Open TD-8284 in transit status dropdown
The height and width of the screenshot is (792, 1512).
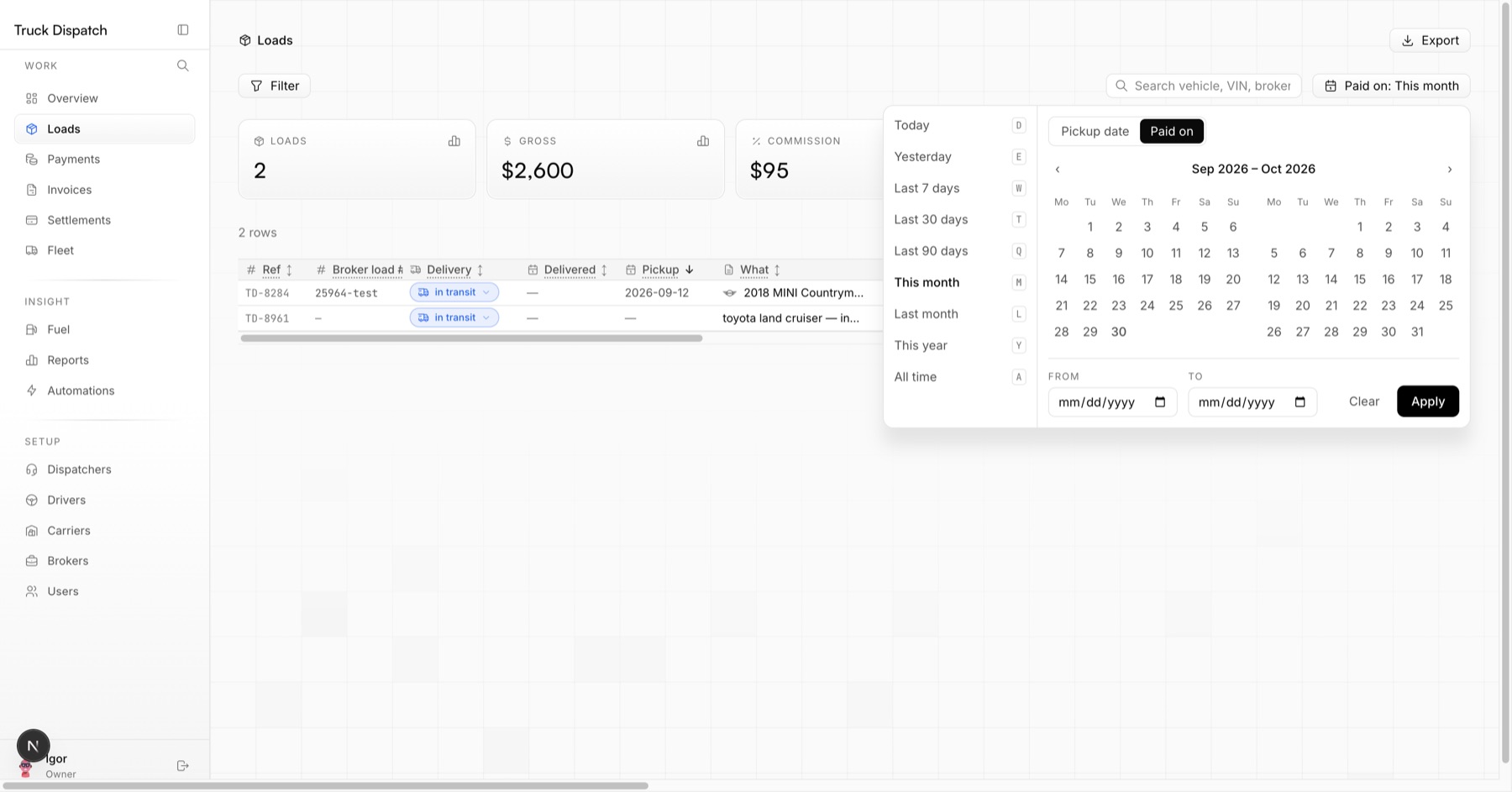pyautogui.click(x=454, y=292)
